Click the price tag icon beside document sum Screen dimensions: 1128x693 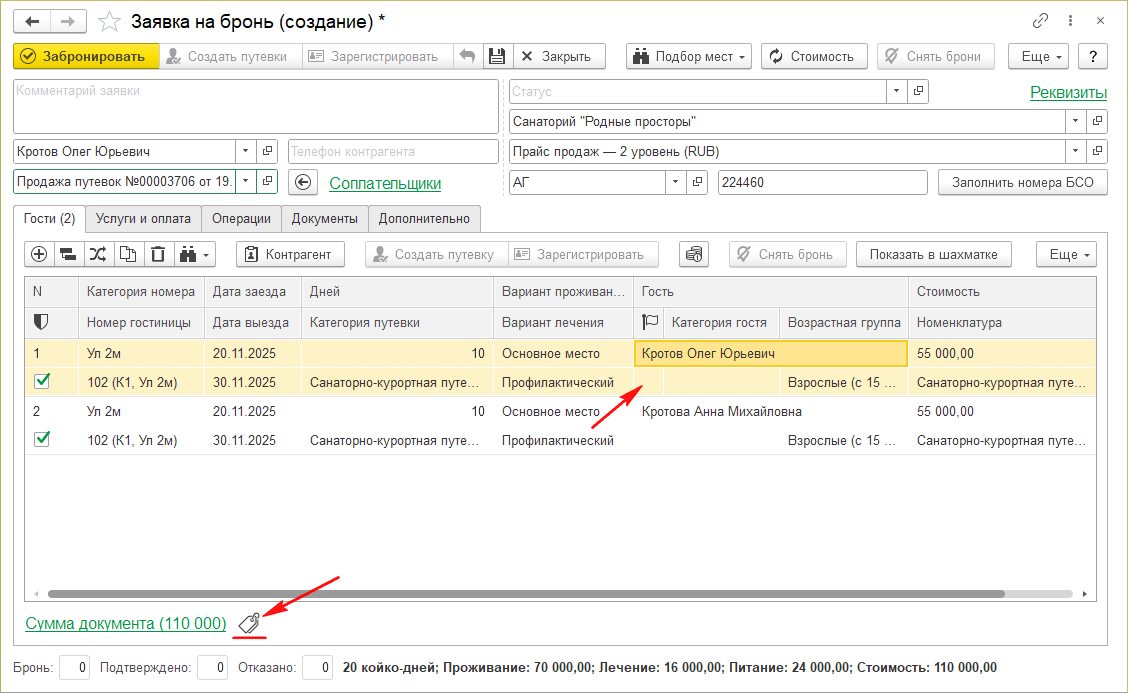point(250,623)
